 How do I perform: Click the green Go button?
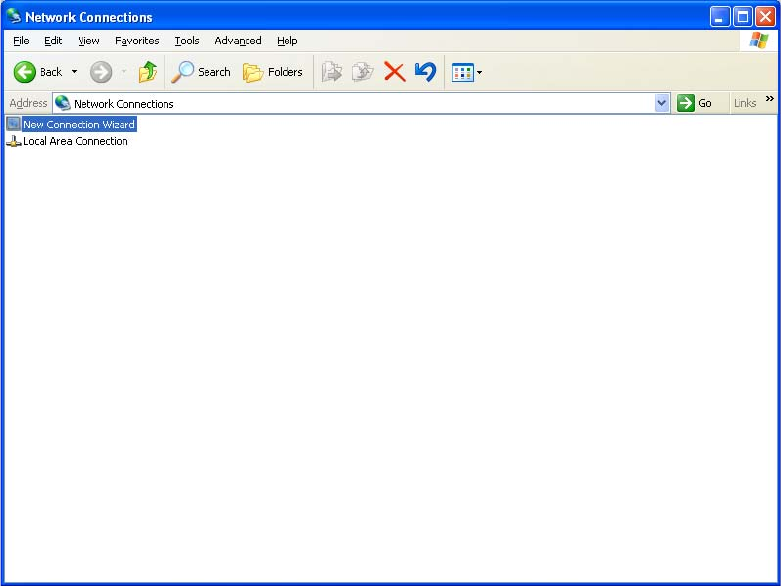pos(694,103)
